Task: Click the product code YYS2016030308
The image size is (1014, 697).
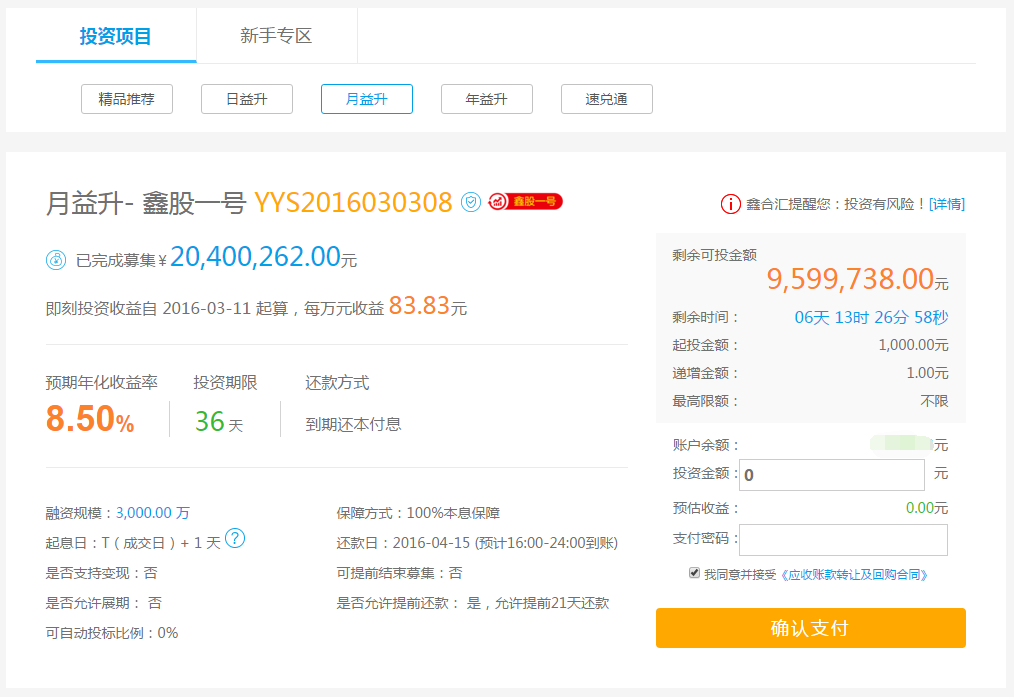Action: pyautogui.click(x=353, y=203)
